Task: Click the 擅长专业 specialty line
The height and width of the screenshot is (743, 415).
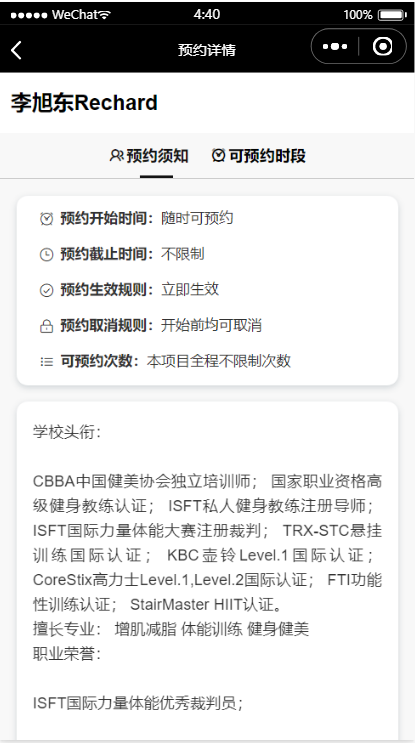Action: [171, 629]
